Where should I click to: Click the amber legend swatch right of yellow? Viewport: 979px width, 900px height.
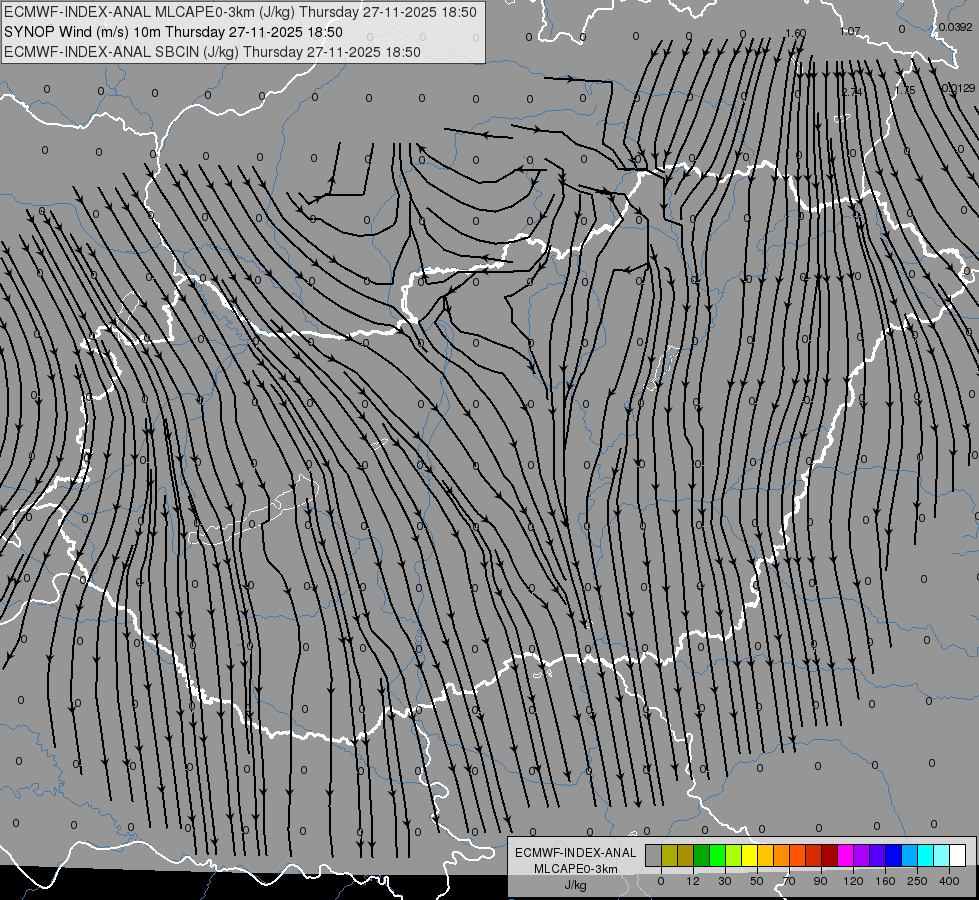(765, 855)
